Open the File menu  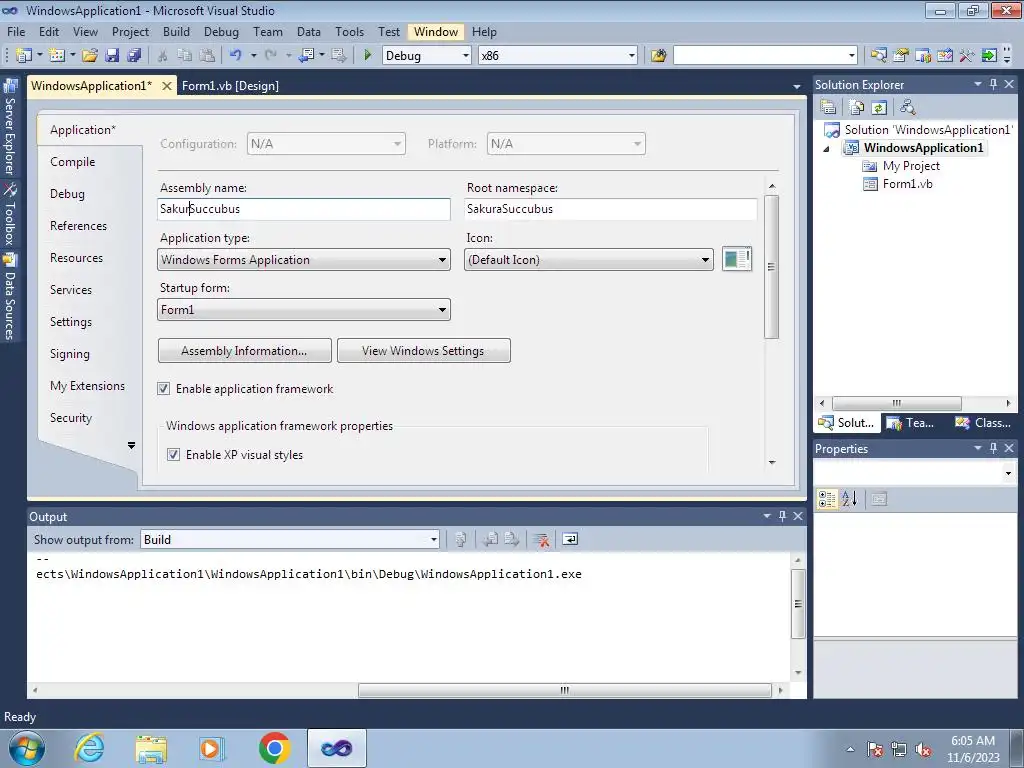[x=16, y=32]
